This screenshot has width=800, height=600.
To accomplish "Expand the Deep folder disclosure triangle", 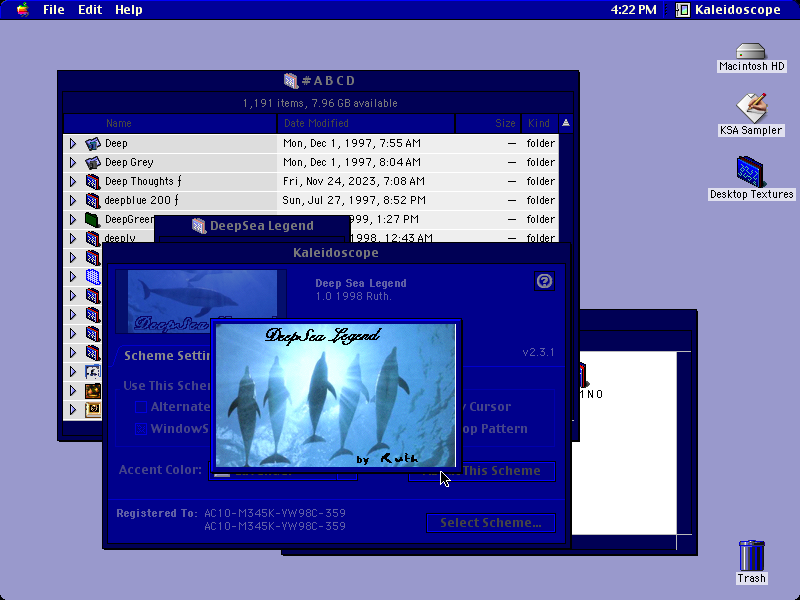I will click(x=73, y=143).
